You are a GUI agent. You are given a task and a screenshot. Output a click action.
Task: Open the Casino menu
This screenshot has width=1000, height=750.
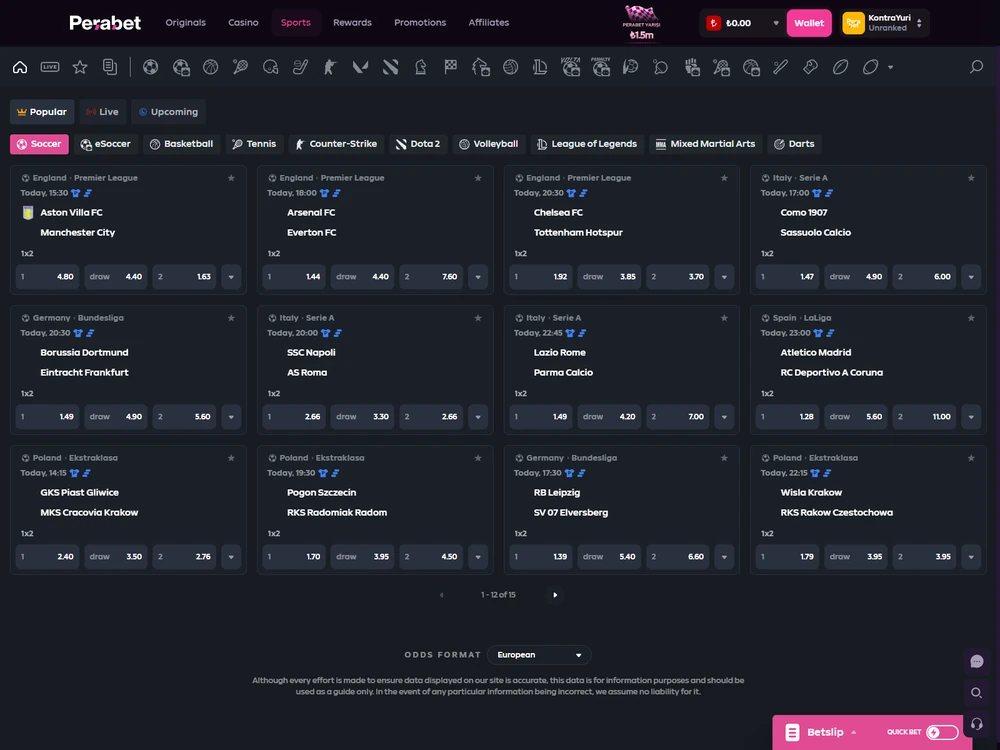(243, 22)
